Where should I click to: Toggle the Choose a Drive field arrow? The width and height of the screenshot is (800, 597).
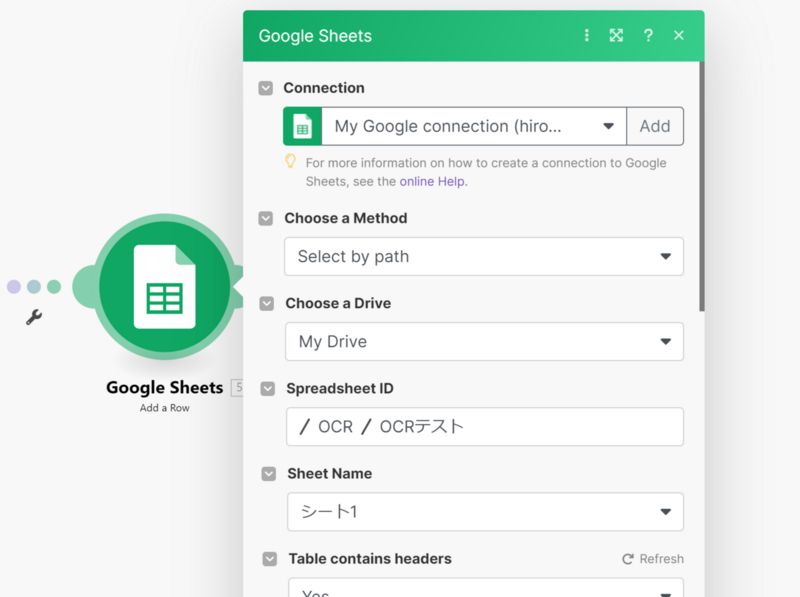coord(267,304)
